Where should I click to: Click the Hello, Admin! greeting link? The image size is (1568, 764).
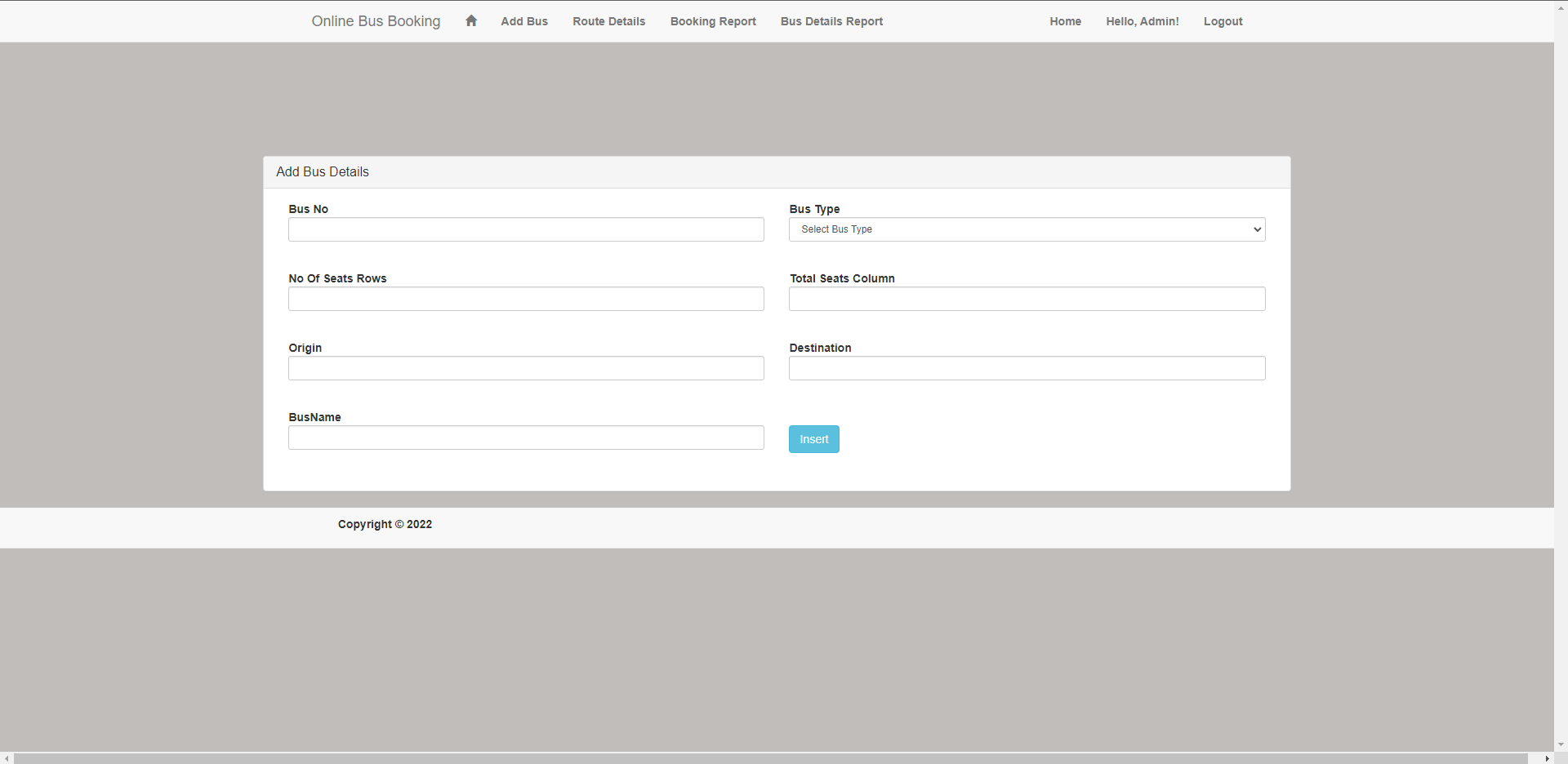(x=1143, y=21)
